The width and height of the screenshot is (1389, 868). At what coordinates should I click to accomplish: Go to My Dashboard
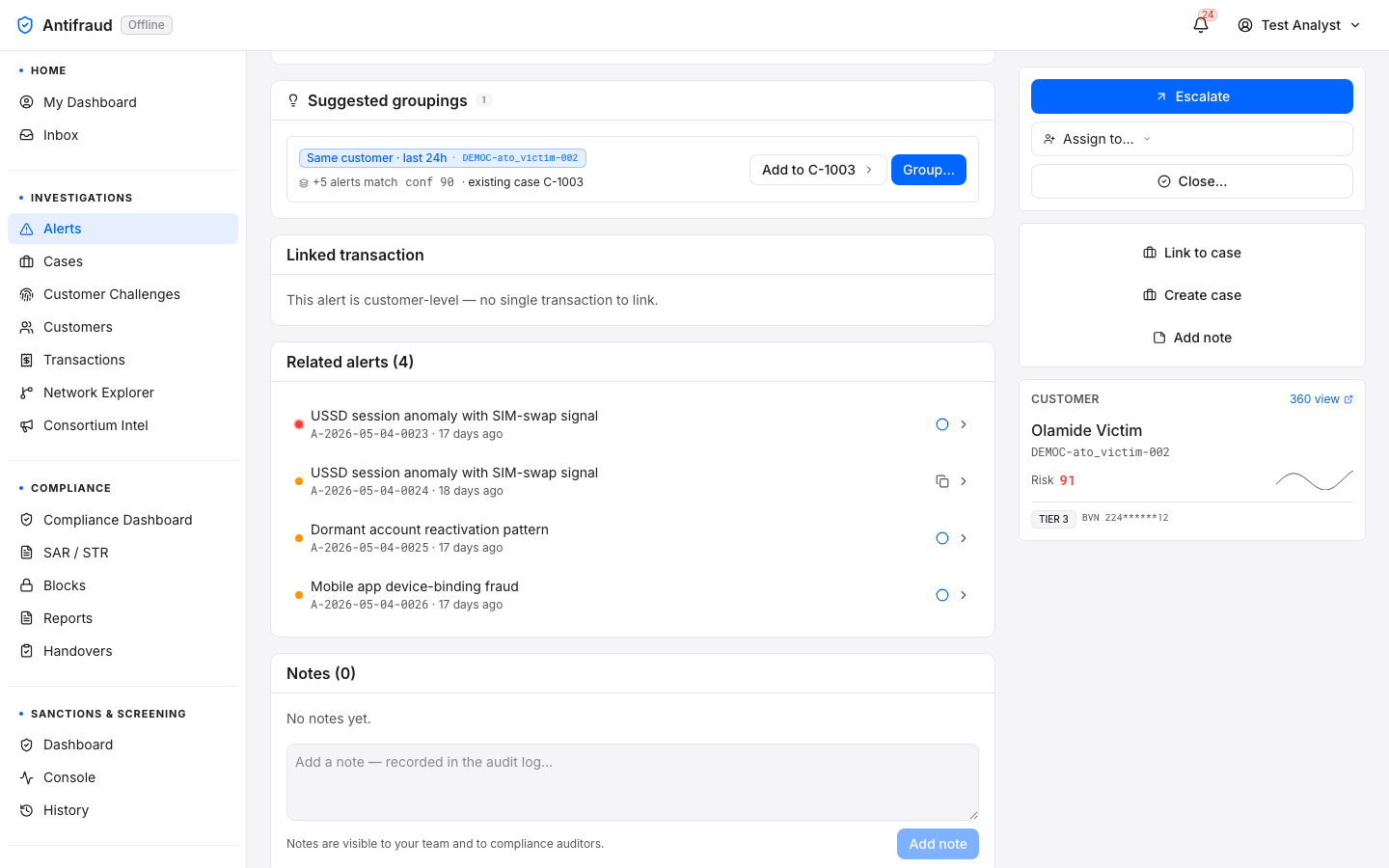pyautogui.click(x=123, y=102)
